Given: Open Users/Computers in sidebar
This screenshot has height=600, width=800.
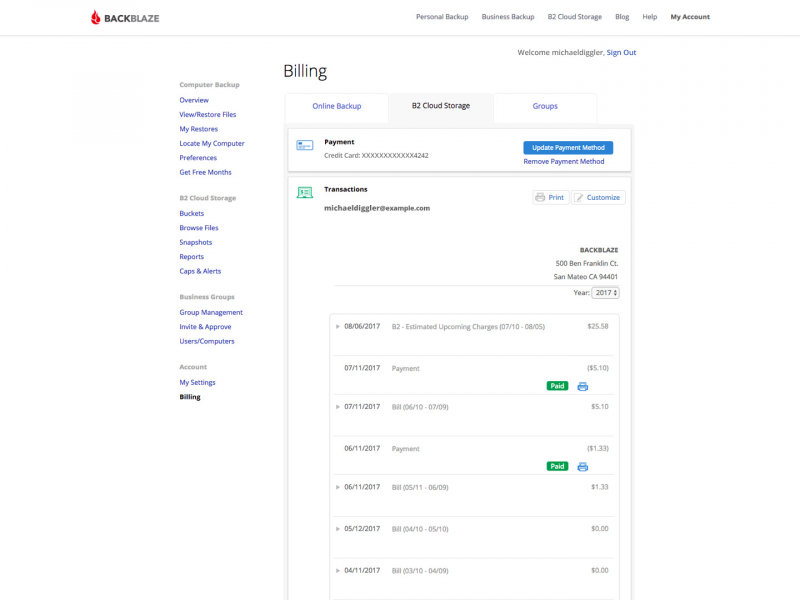Looking at the screenshot, I should tap(207, 341).
